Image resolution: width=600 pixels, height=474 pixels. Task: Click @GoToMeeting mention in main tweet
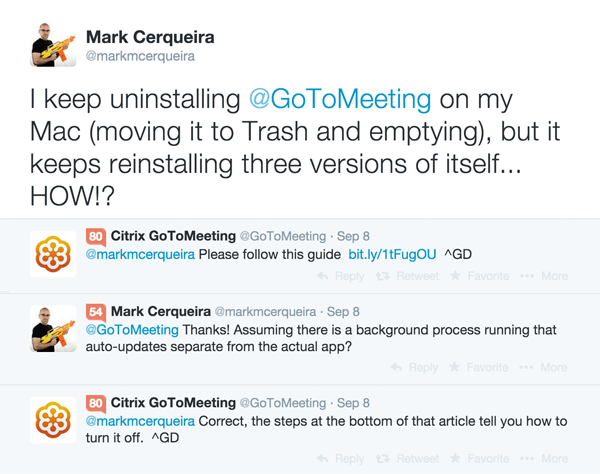(x=340, y=99)
